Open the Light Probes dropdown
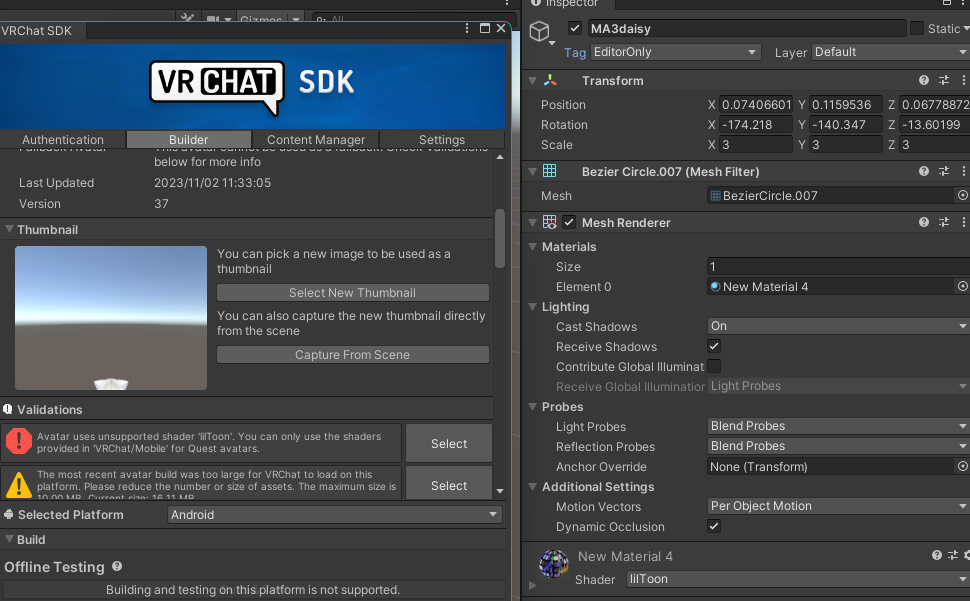This screenshot has width=970, height=601. point(838,426)
